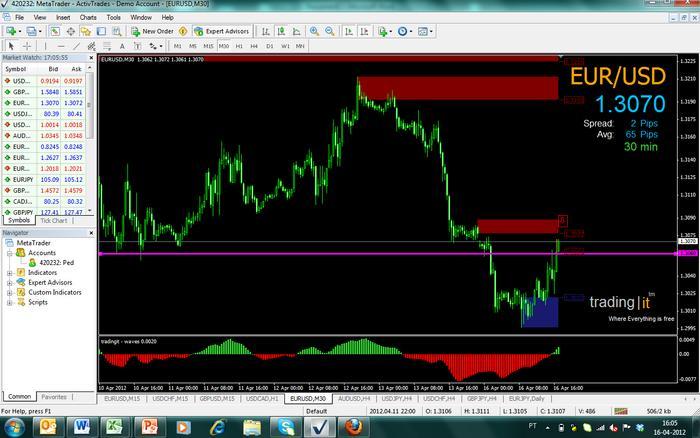Open Skype from the taskbar
Screen dimensions: 700x438
click(286, 427)
